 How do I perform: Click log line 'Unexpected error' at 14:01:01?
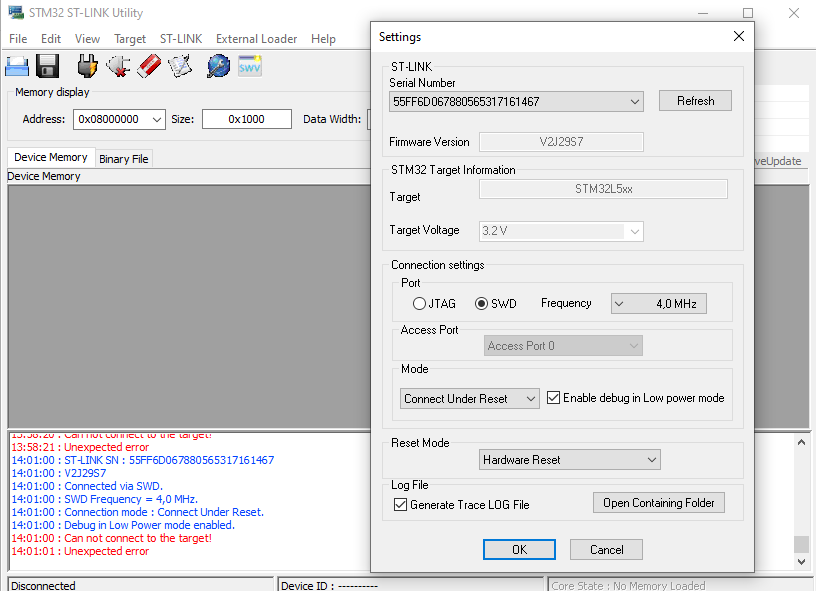pyautogui.click(x=80, y=551)
